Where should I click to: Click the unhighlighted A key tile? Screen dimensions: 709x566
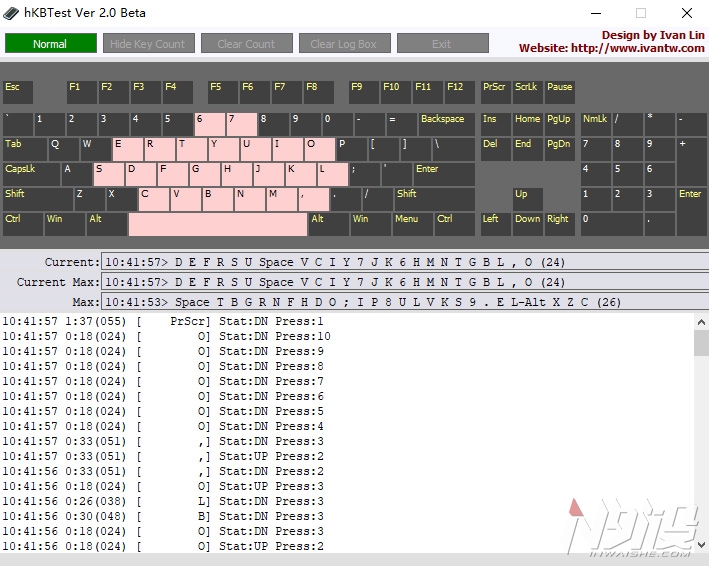coord(77,174)
